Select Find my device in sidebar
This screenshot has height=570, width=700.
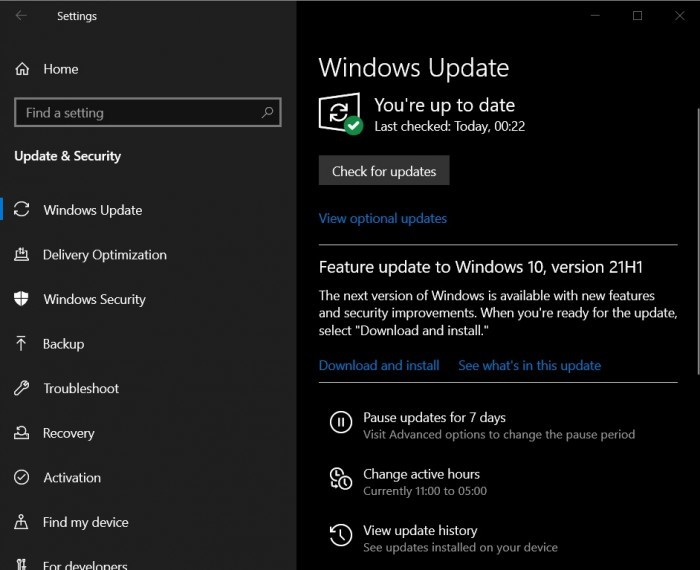point(85,522)
